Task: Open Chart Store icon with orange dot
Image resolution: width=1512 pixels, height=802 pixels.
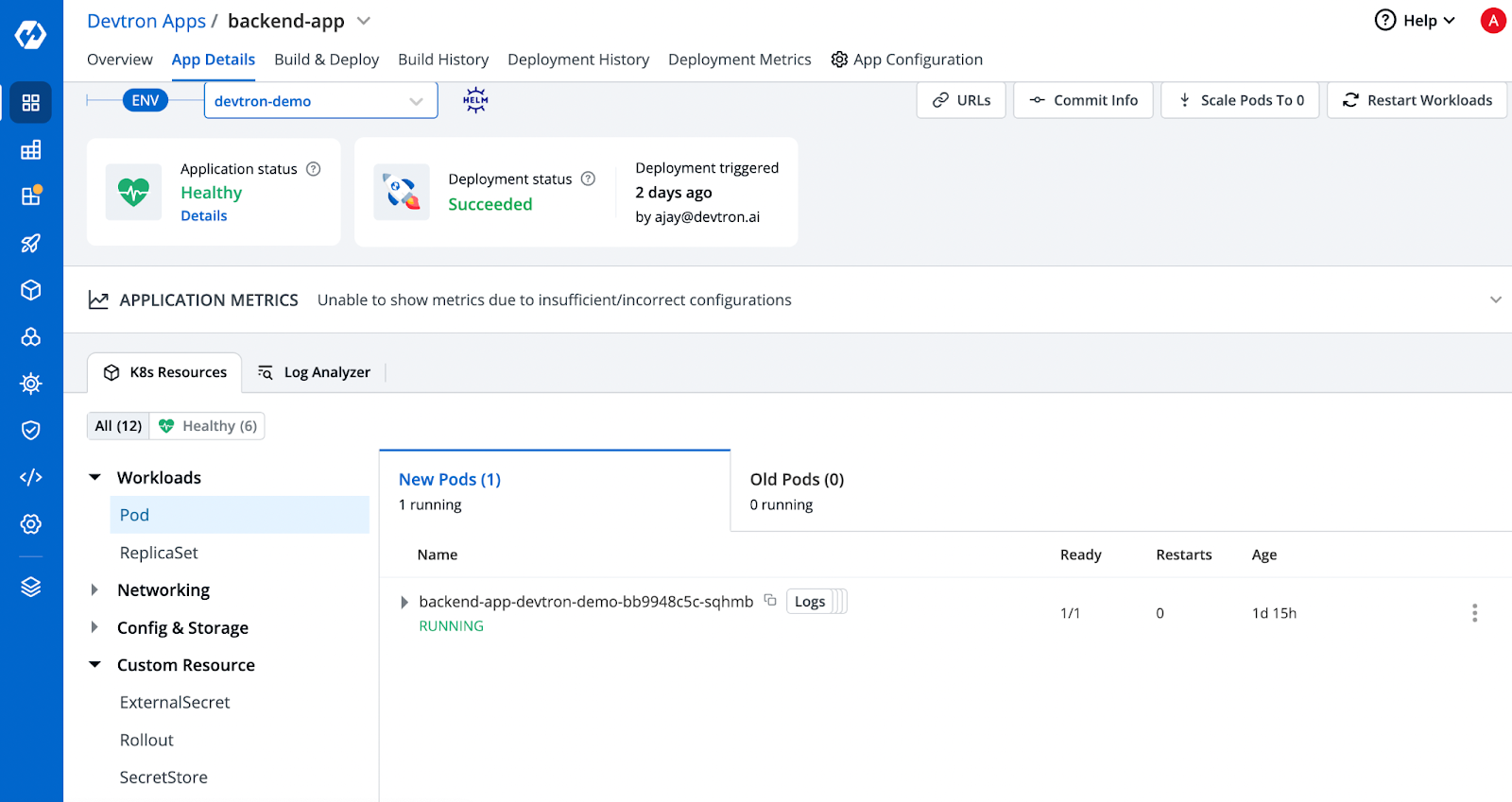Action: (x=30, y=196)
